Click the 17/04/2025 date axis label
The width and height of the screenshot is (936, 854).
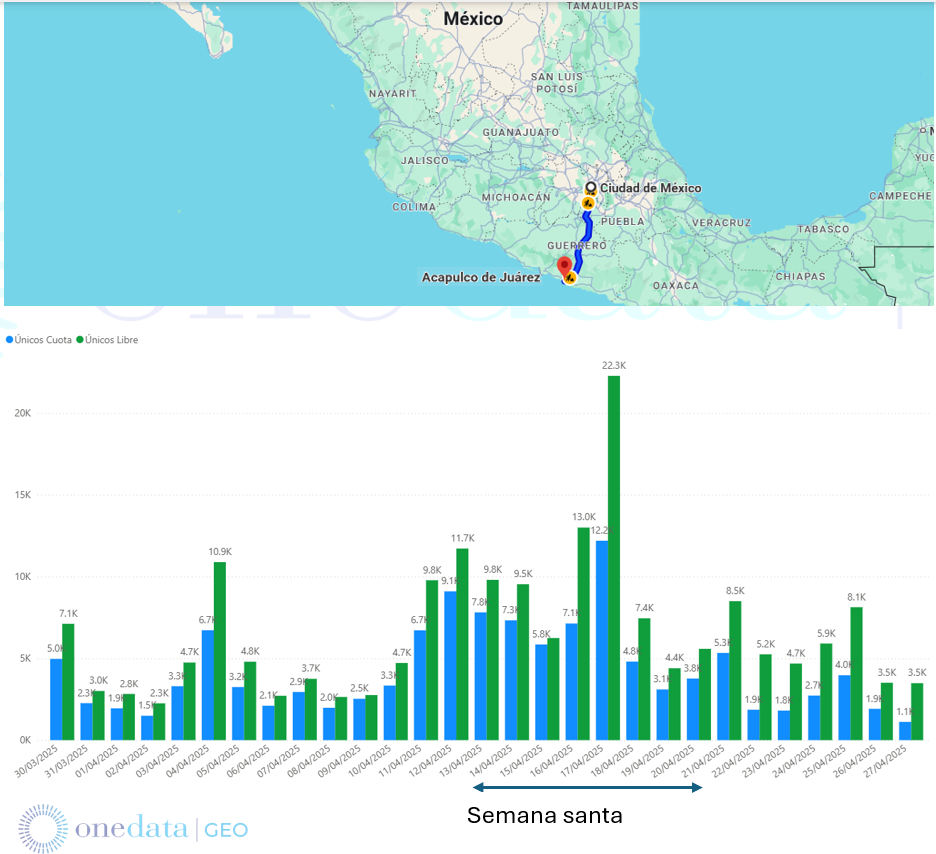coord(586,763)
